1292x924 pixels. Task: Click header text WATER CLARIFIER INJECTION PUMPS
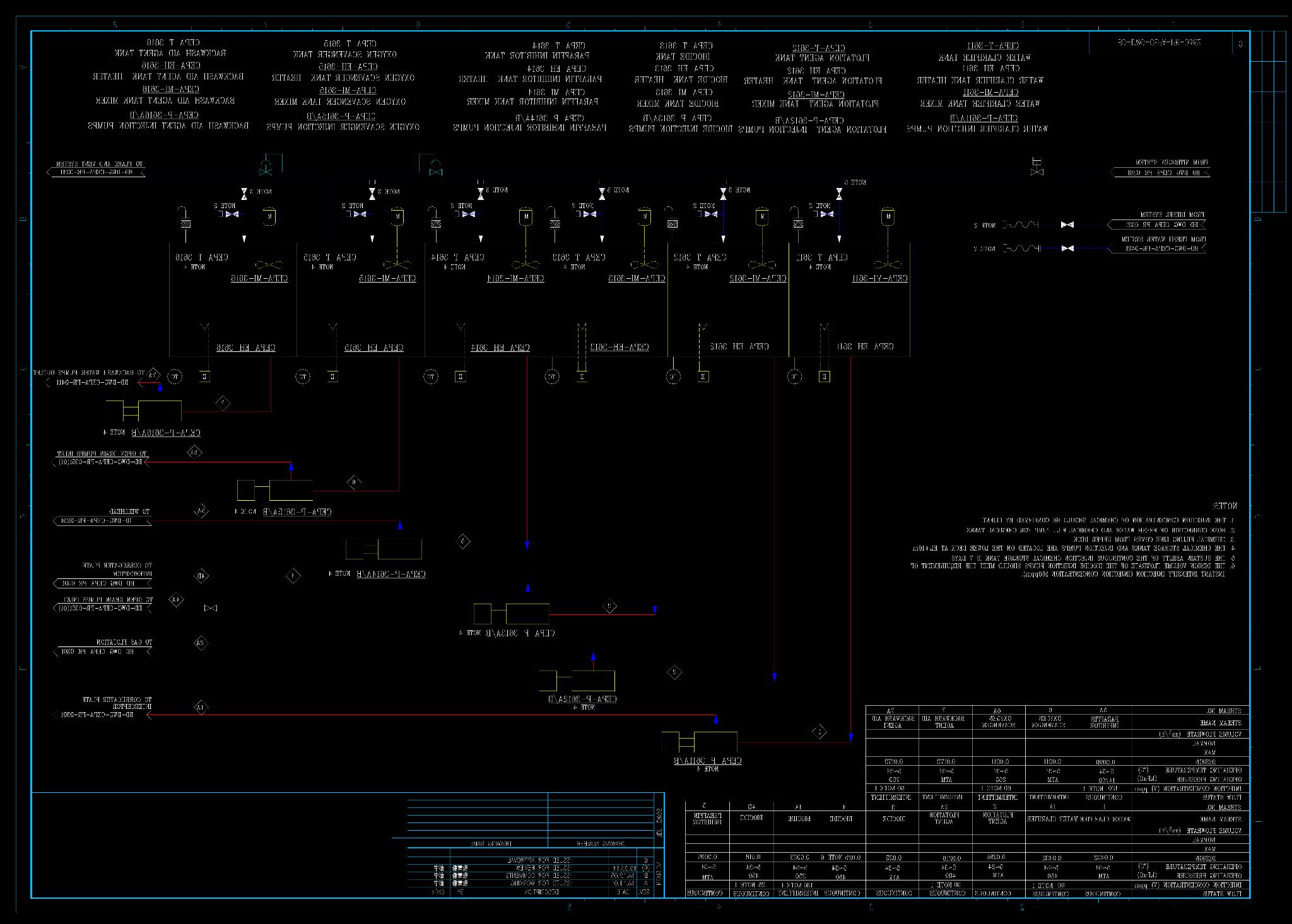pos(977,129)
